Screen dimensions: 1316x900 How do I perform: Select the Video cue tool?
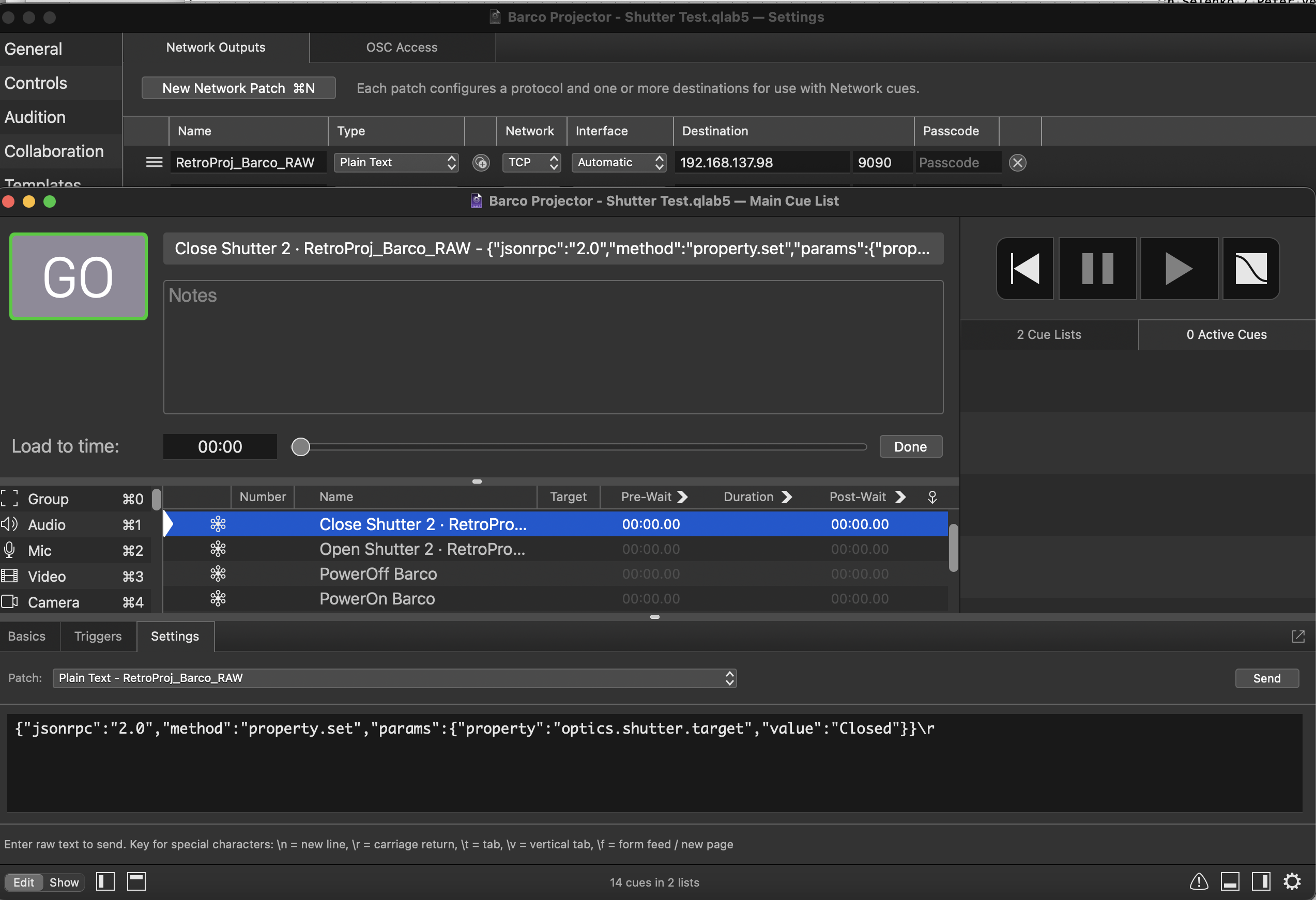coord(75,576)
